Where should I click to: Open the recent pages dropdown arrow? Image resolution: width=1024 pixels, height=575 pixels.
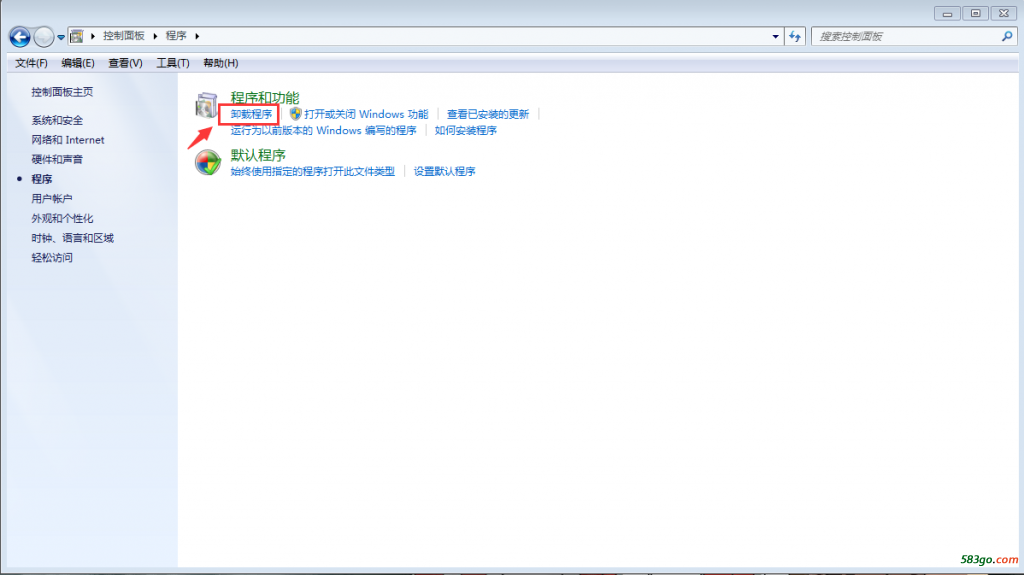tap(61, 37)
